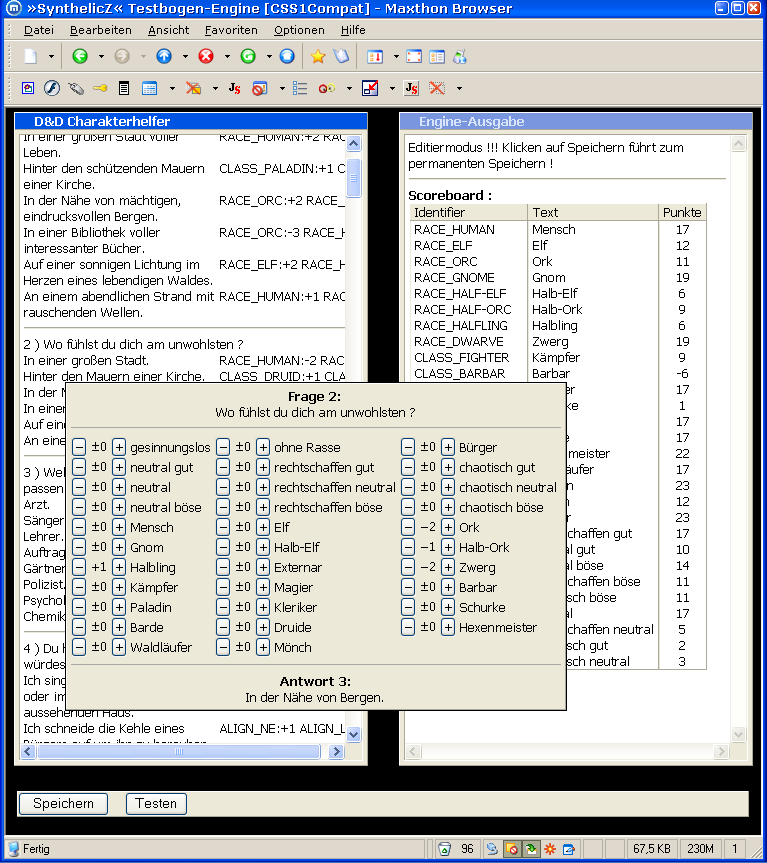Click left panel horizontal scroll-right arrow
Image resolution: width=767 pixels, height=863 pixels.
(x=336, y=751)
